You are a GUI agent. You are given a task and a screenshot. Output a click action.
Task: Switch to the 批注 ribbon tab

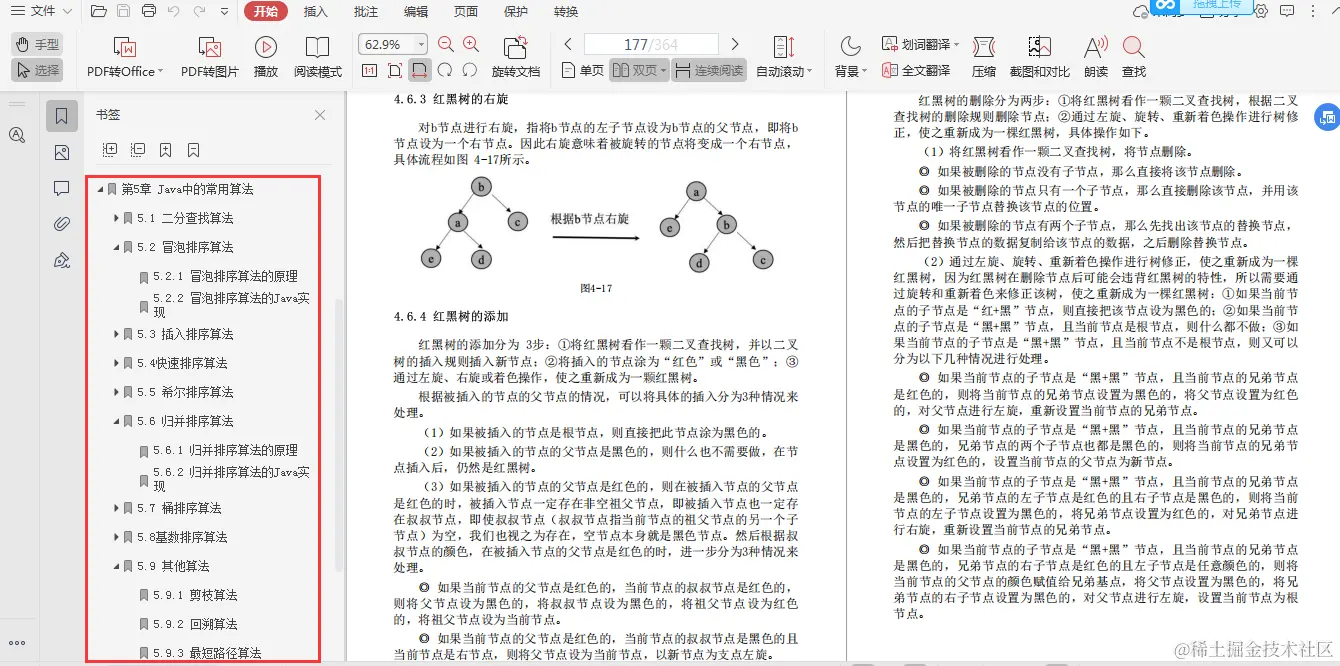point(366,12)
